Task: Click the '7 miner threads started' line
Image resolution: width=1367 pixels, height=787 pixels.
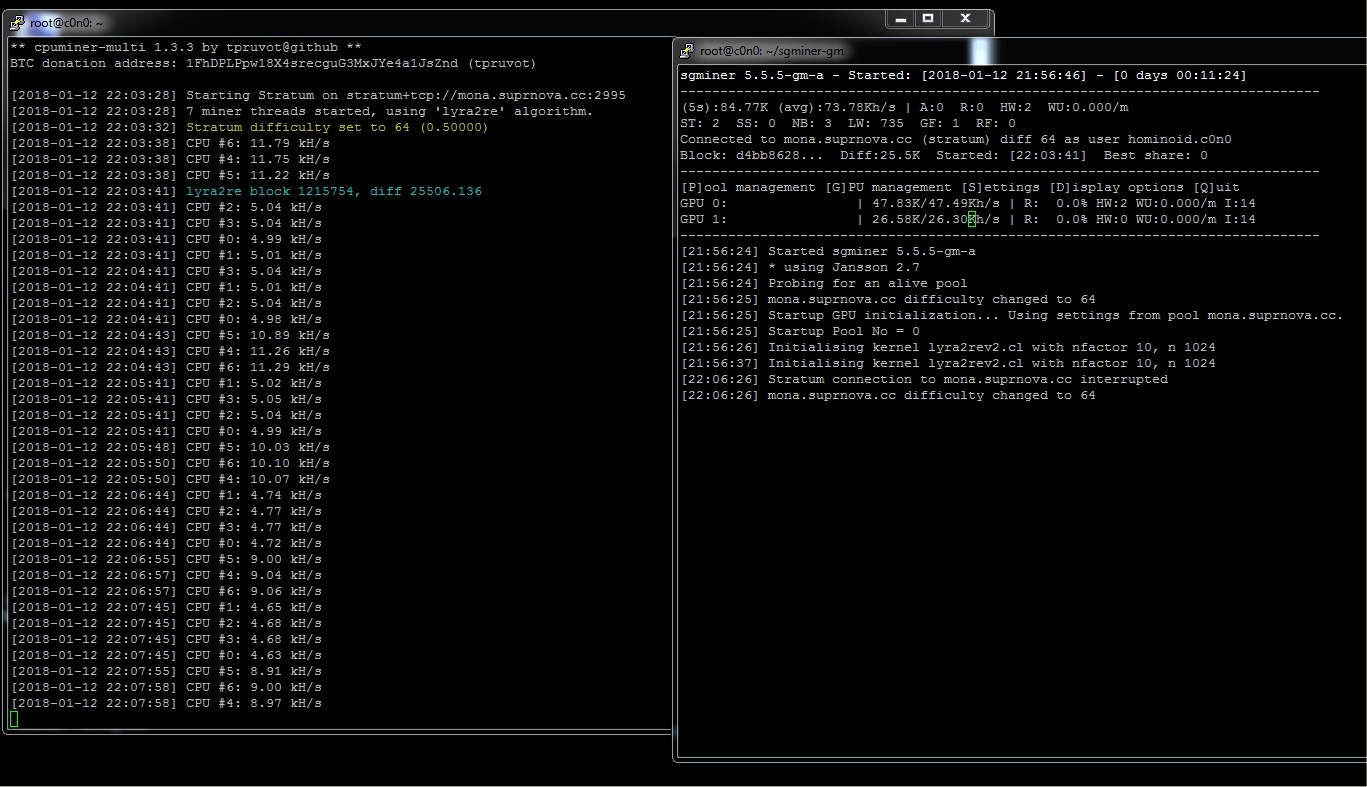Action: click(301, 111)
